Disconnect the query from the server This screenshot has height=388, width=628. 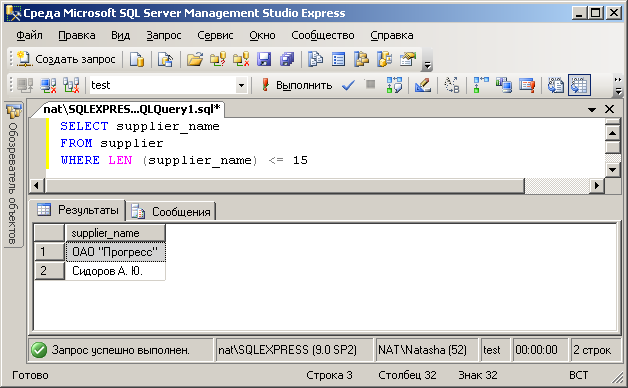pos(48,85)
